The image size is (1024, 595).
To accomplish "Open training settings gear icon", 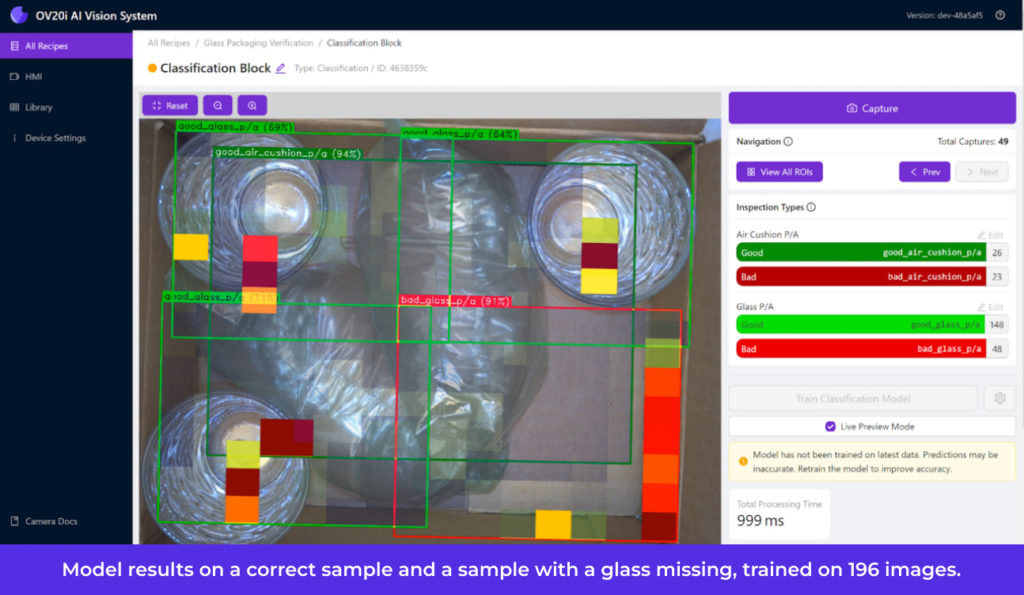I will [1000, 398].
